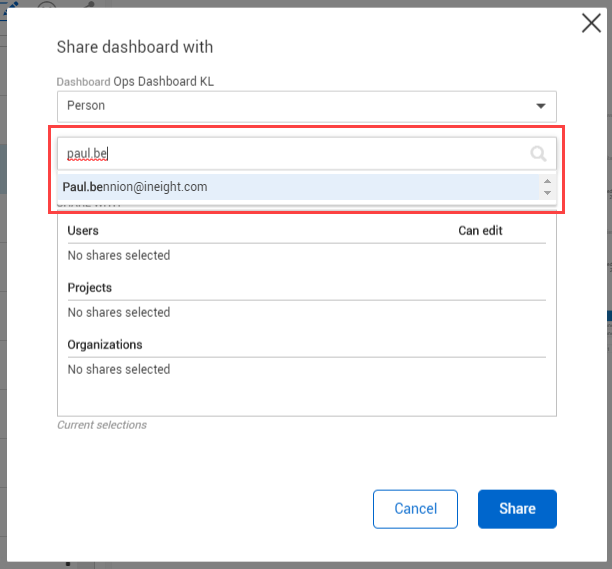Image resolution: width=612 pixels, height=569 pixels.
Task: Select the Organizations section header
Action: (x=105, y=344)
